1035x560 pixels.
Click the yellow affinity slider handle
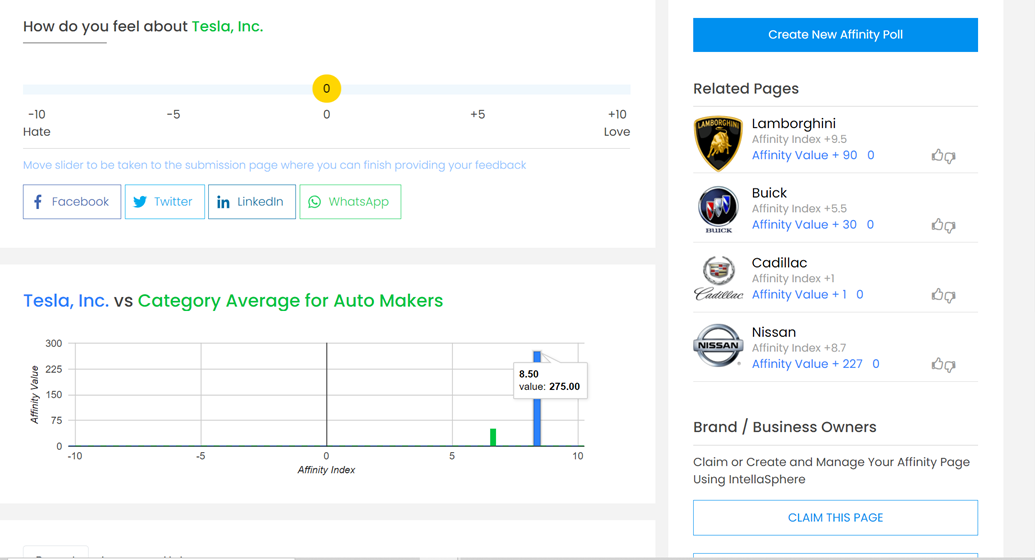click(x=326, y=89)
